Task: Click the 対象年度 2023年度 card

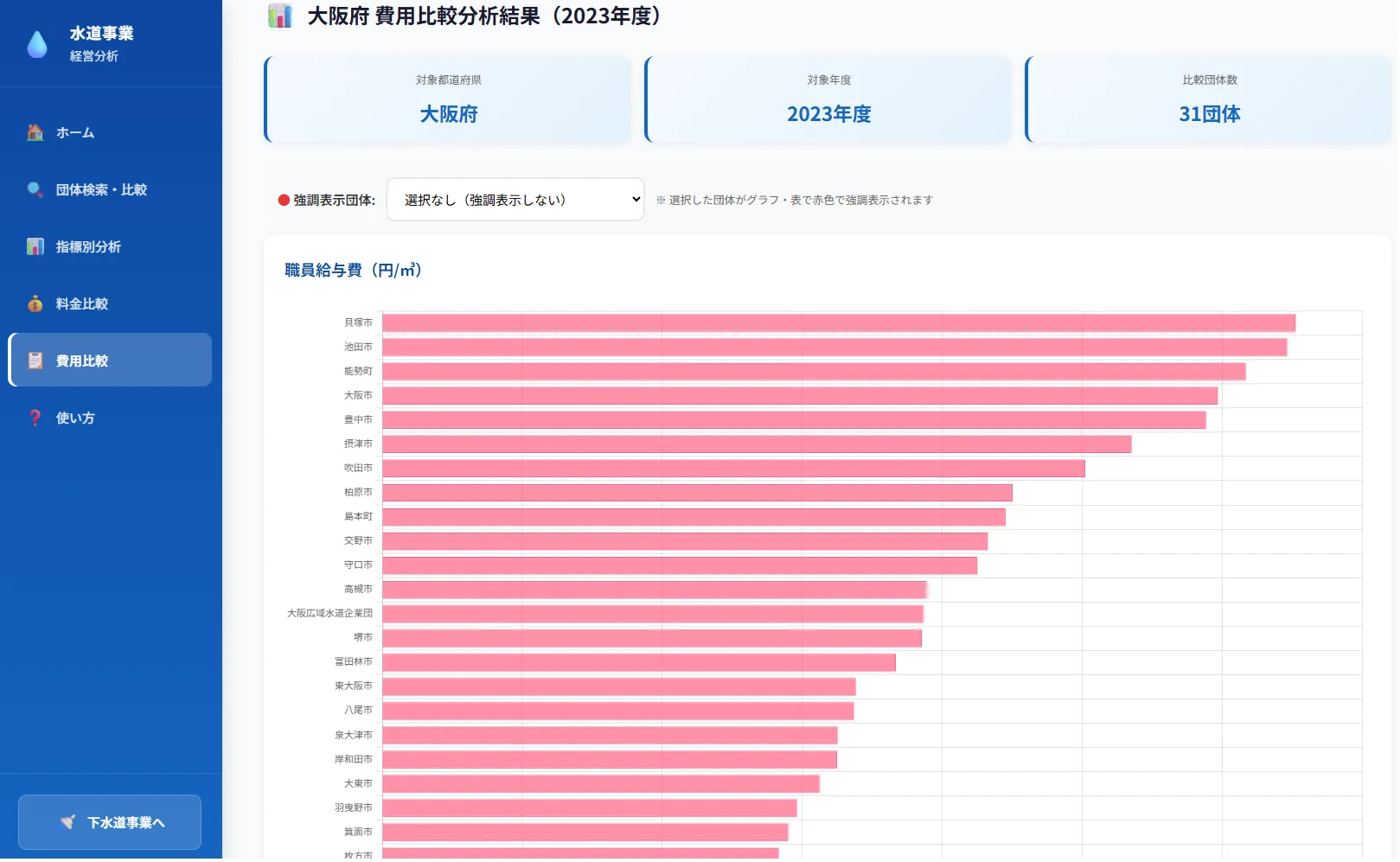Action: 828,99
